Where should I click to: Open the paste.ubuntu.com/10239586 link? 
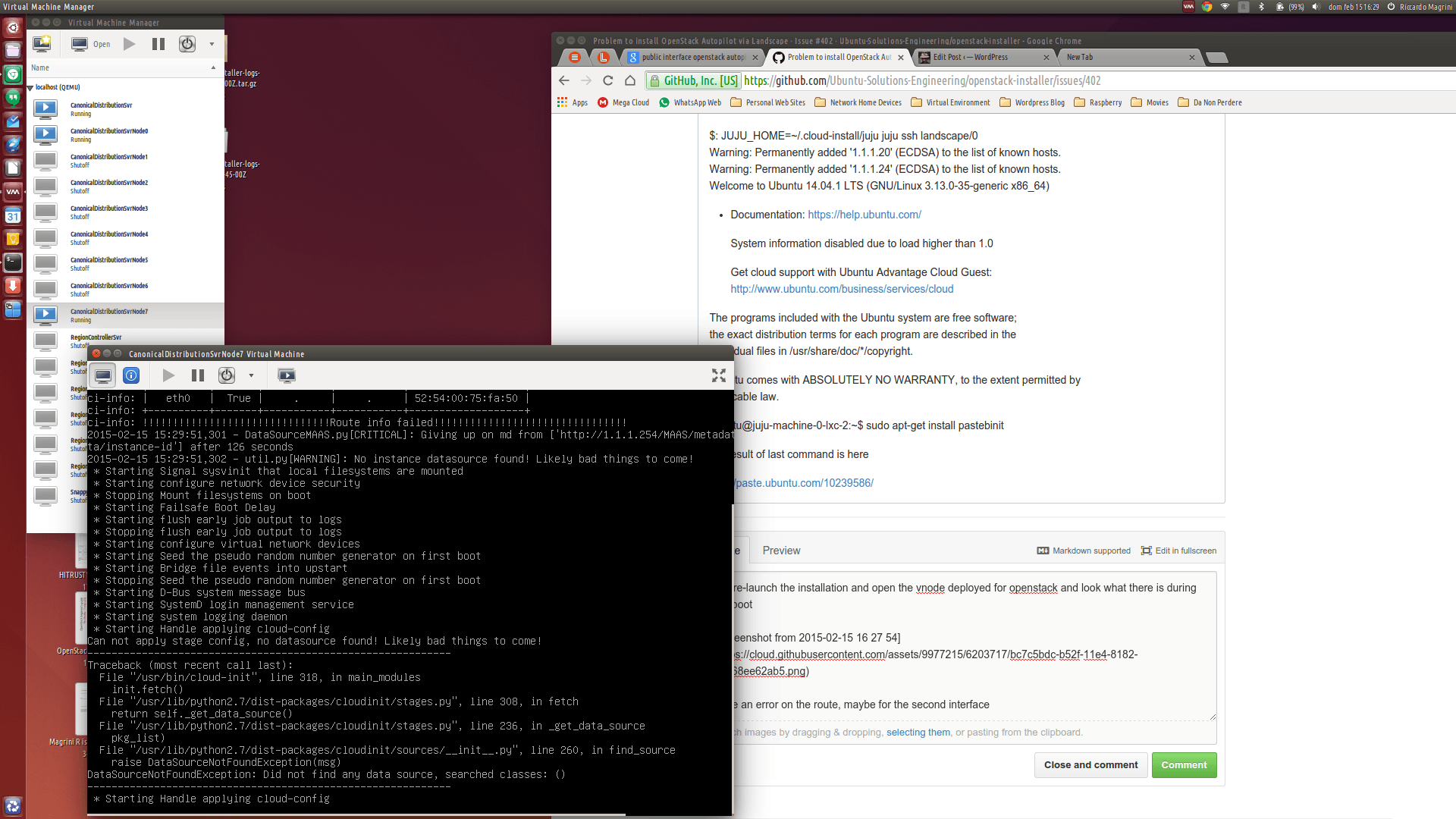[x=803, y=483]
